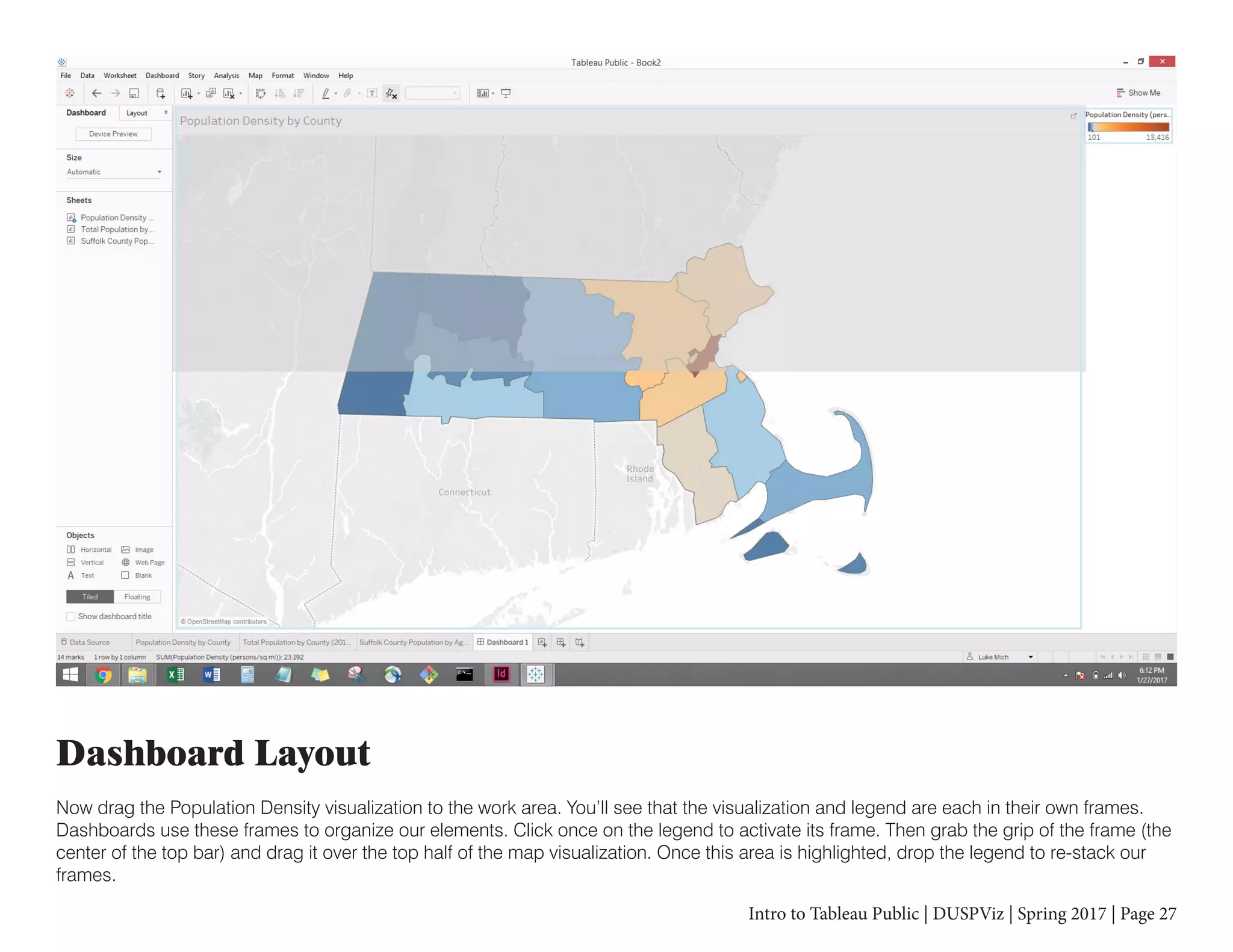Click the New Worksheet icon beside the Dashboard 1 tab
This screenshot has width=1233, height=952.
click(x=542, y=643)
